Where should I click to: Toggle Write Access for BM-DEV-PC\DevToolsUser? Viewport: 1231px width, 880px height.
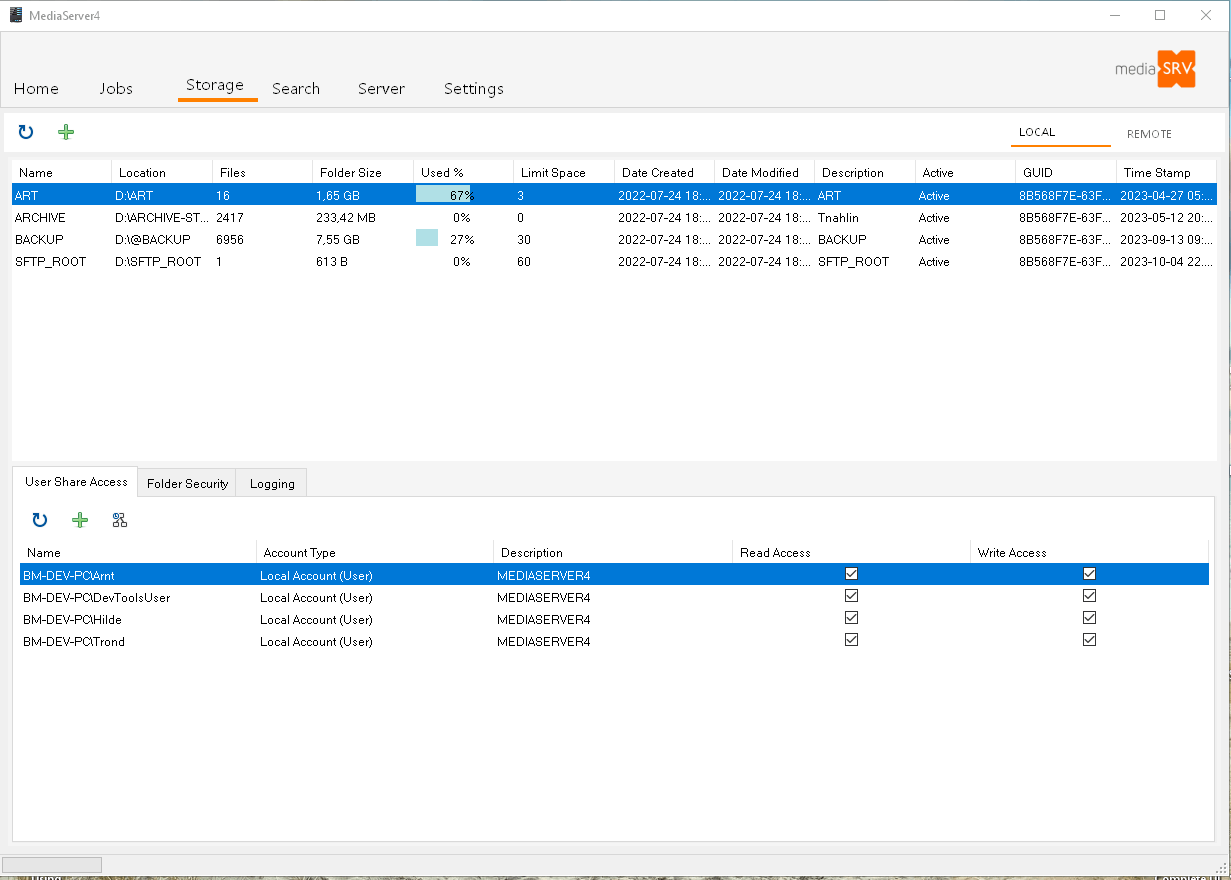pos(1089,596)
